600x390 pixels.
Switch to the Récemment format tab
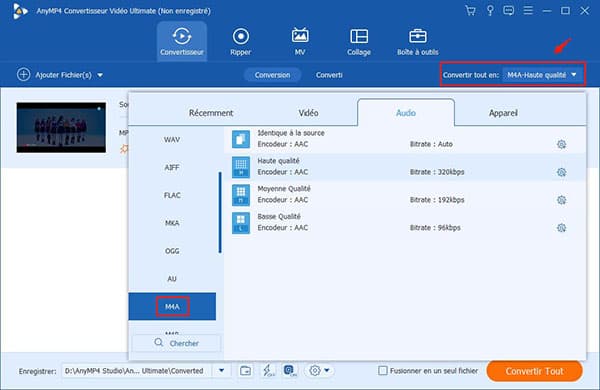(211, 113)
